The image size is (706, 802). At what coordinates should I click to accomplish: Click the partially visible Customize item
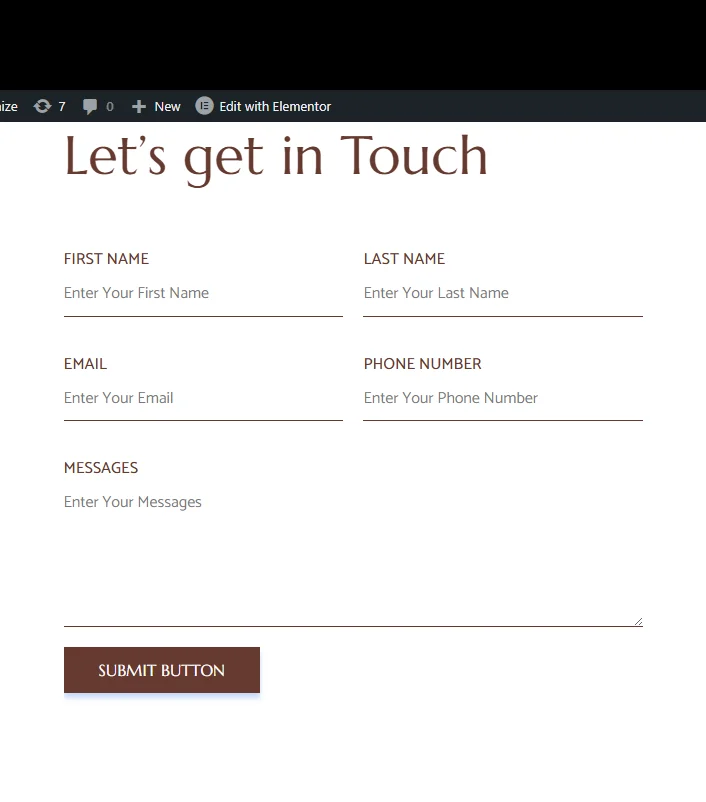[9, 106]
